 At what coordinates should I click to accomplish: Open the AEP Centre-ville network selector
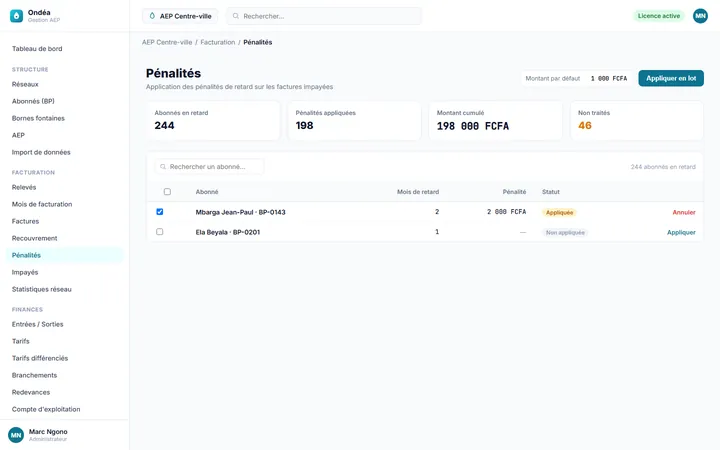tap(180, 16)
